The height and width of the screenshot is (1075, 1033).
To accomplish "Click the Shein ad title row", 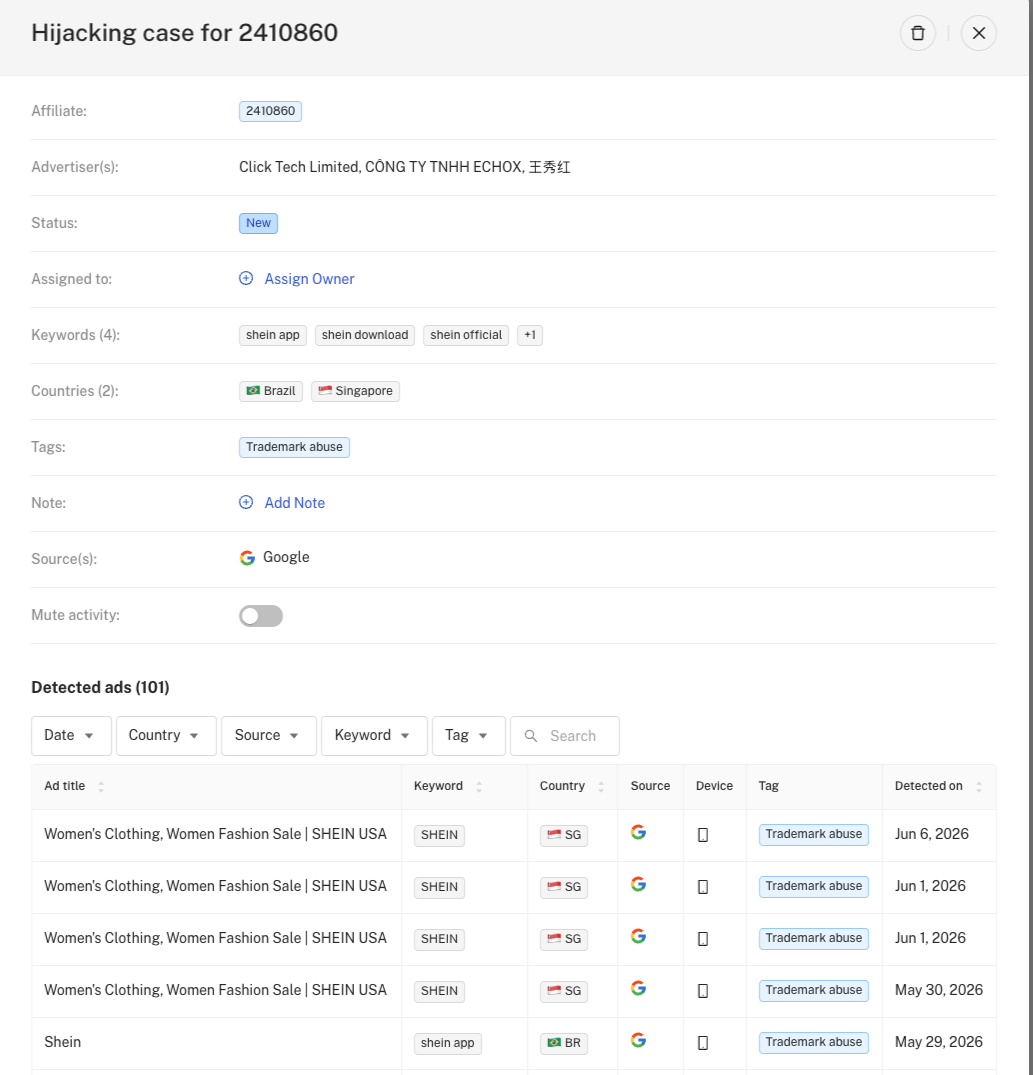I will click(62, 1042).
